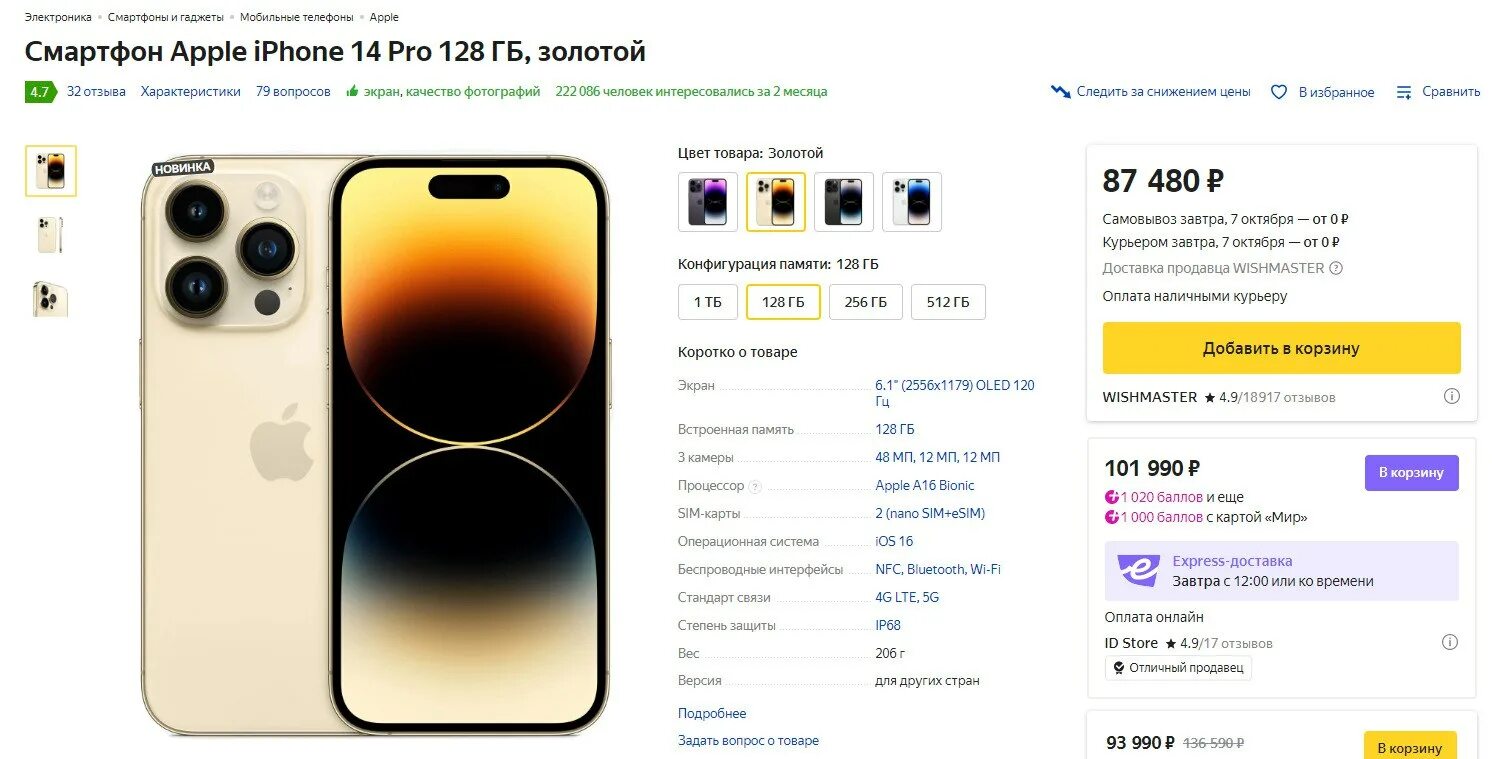Open the second product thumbnail image

(50, 234)
